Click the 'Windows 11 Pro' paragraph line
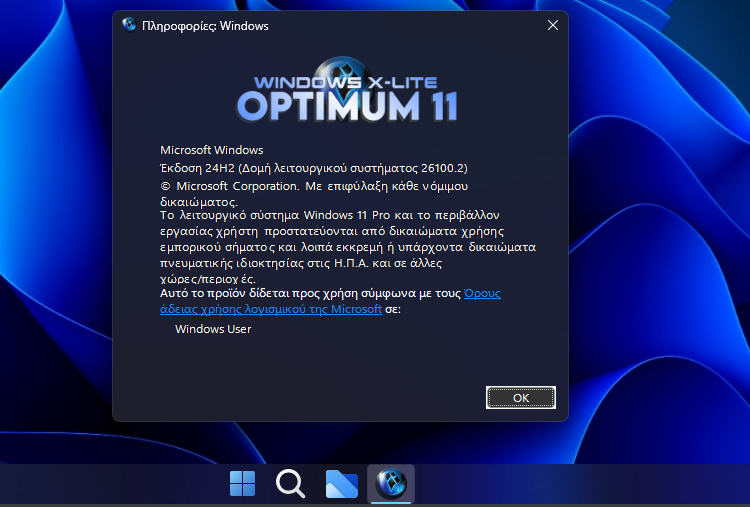The image size is (750, 507). coord(330,215)
